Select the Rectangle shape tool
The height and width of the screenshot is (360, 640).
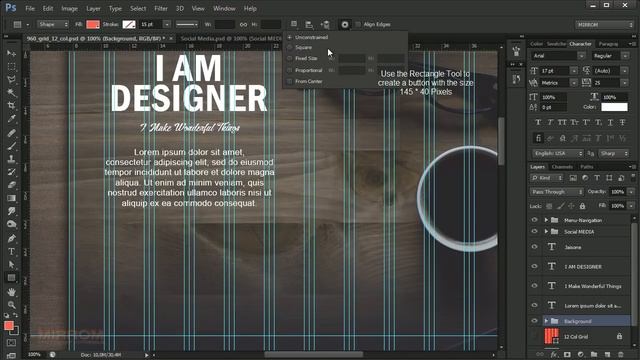[11, 278]
